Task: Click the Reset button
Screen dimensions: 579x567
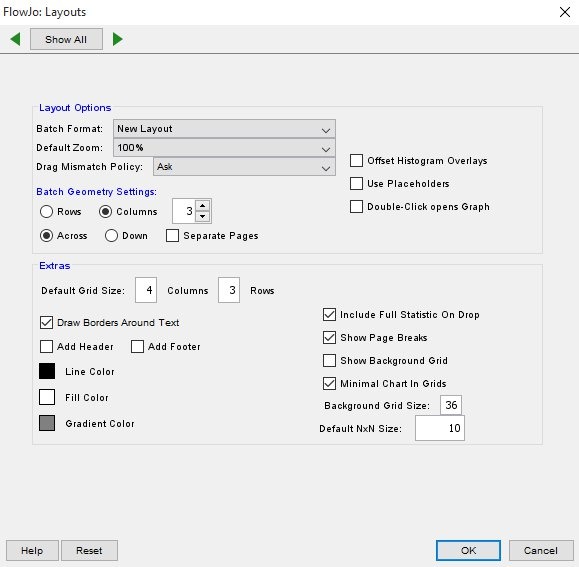Action: [89, 551]
